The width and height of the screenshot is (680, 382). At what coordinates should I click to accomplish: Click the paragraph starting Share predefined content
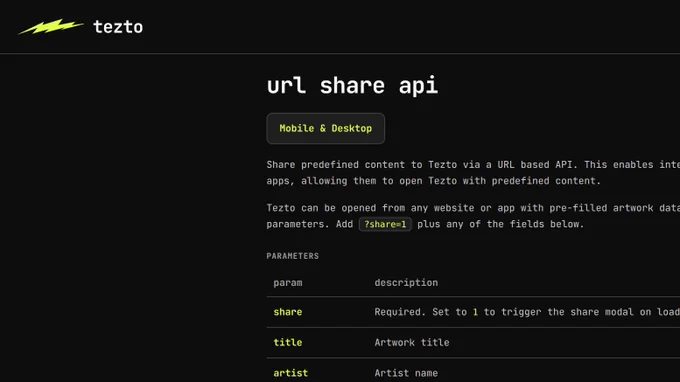click(x=473, y=173)
